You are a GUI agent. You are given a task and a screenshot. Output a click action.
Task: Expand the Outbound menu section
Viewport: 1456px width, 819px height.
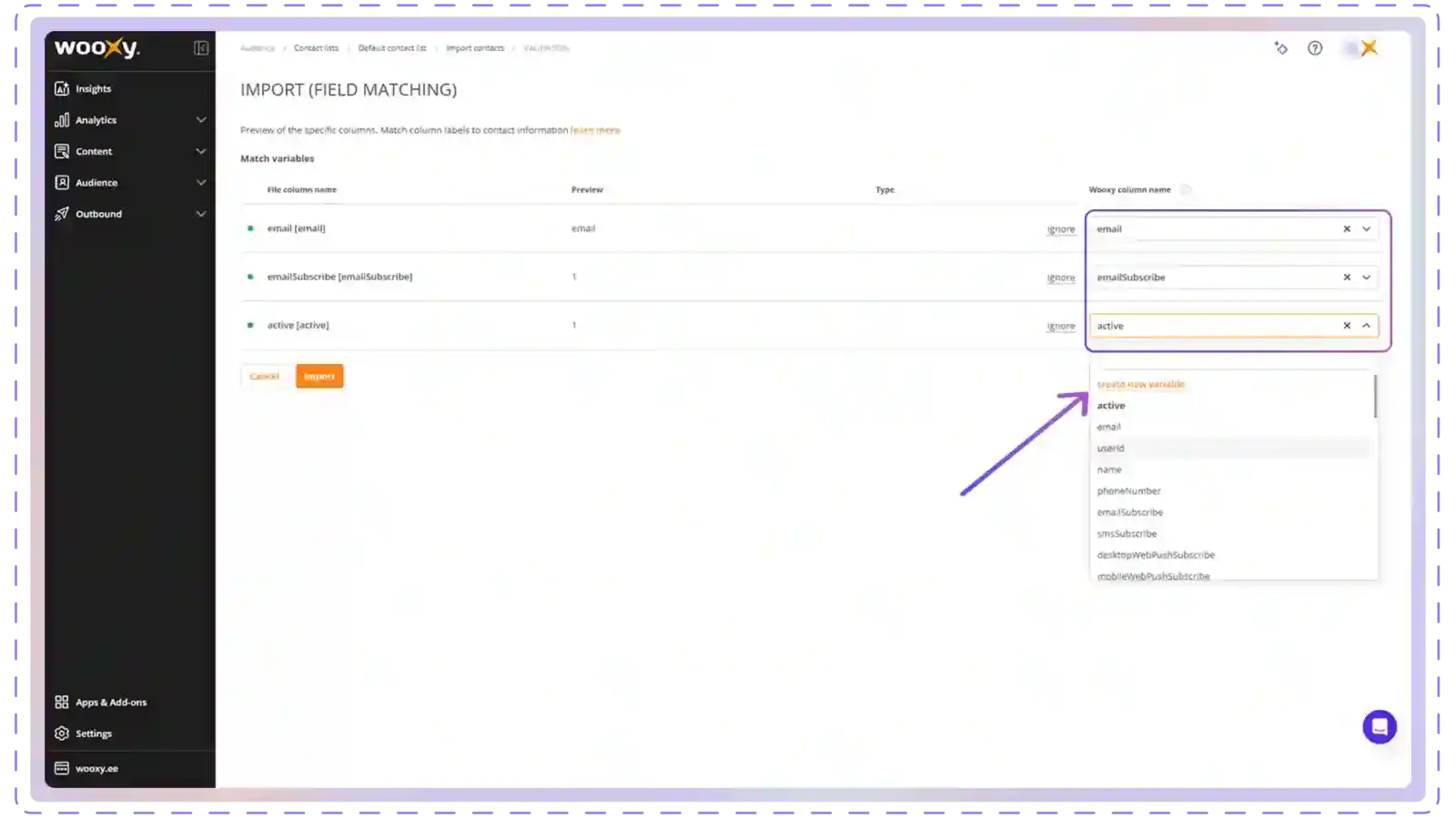(x=201, y=214)
